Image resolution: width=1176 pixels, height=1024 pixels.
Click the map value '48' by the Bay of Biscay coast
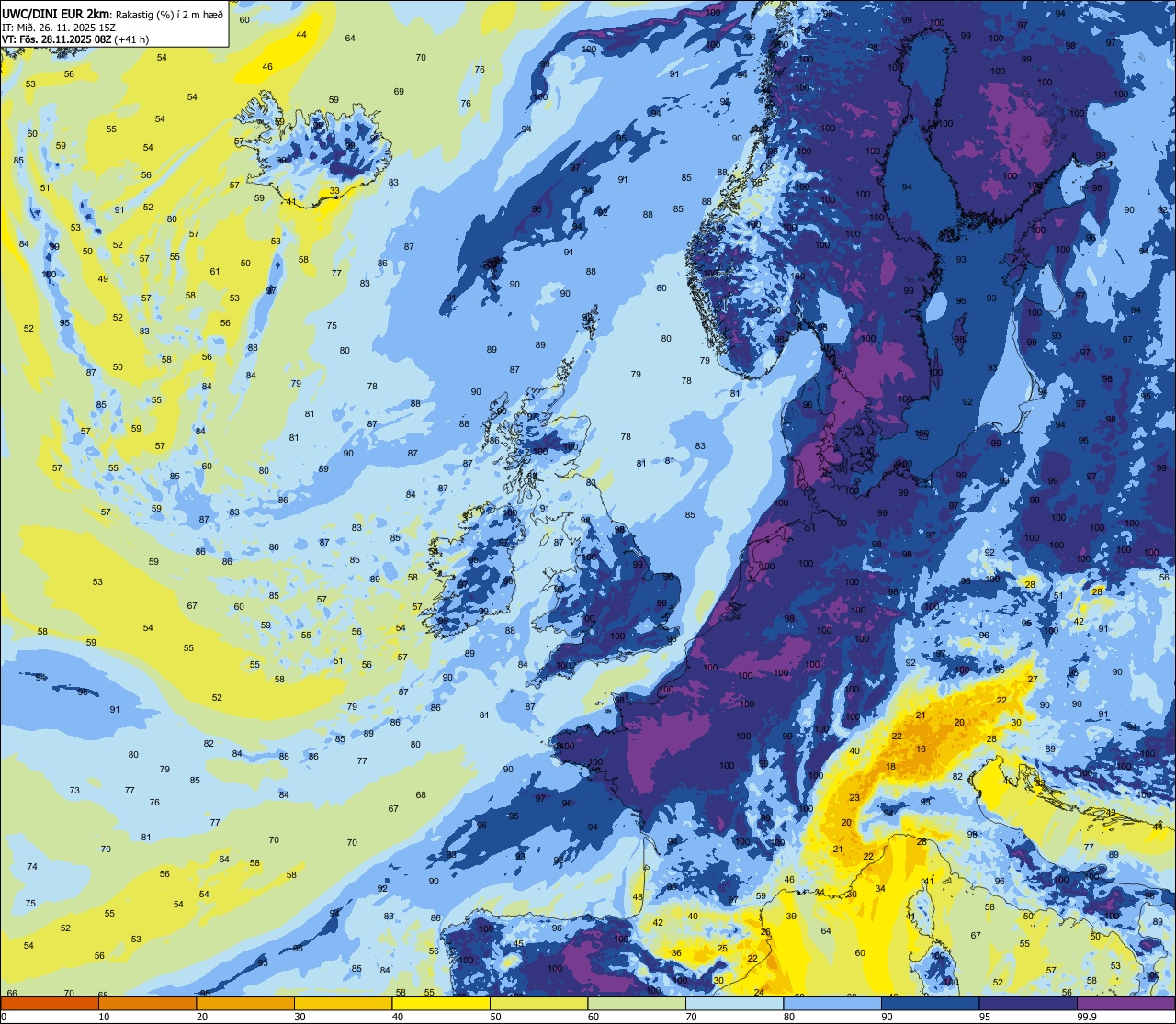(x=638, y=897)
